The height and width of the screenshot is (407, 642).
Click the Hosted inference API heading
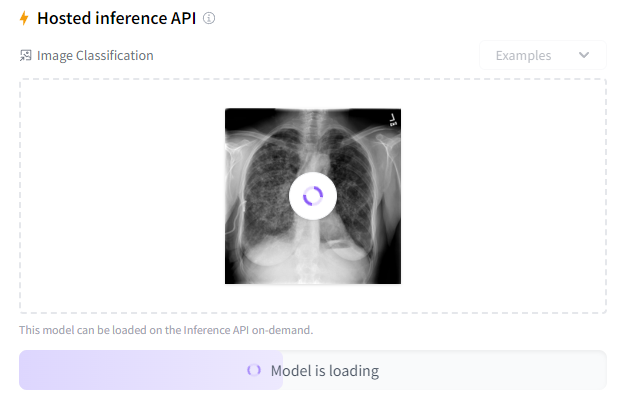(x=116, y=18)
